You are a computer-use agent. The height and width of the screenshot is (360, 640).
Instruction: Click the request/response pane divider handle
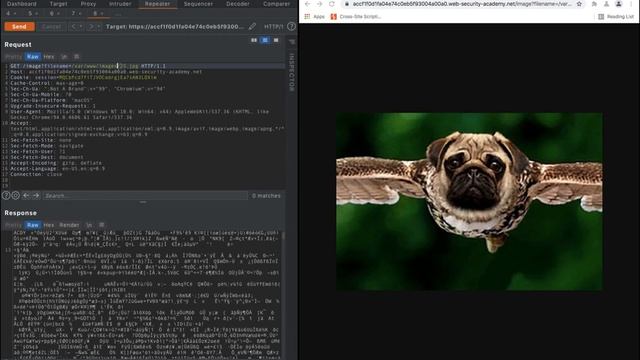(x=143, y=202)
